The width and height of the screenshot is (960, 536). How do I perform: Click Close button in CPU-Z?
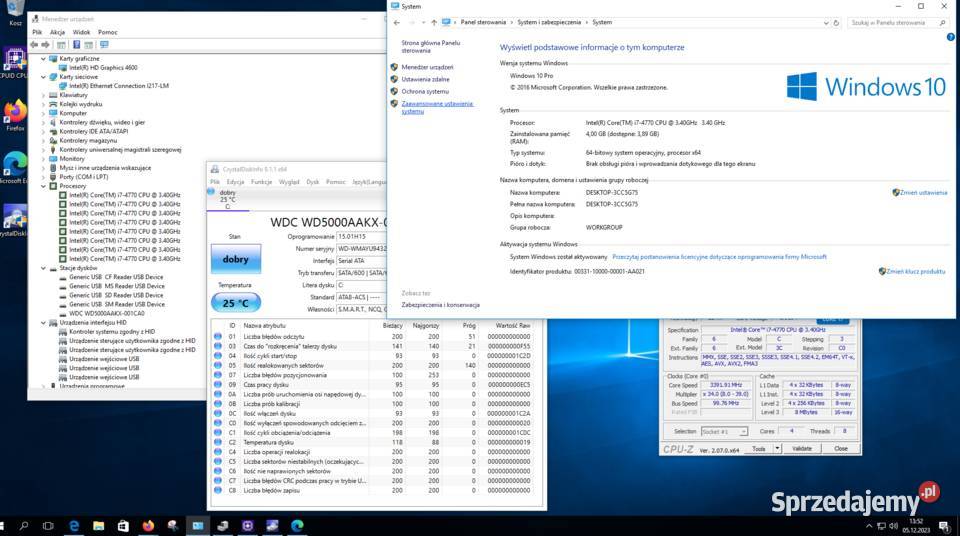841,449
